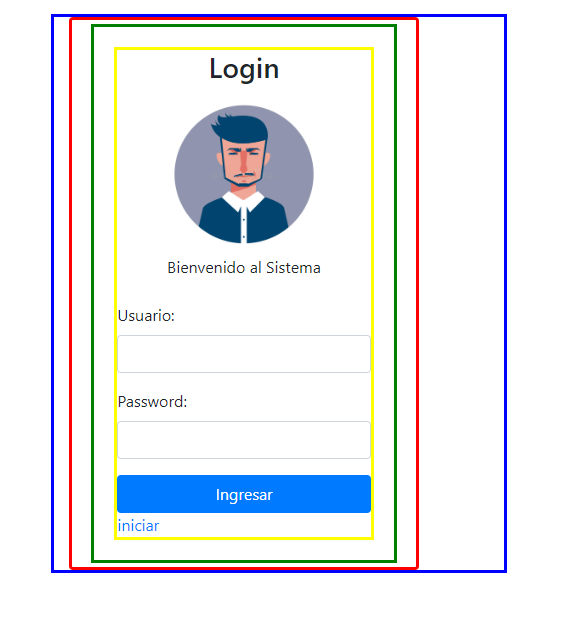This screenshot has height=629, width=565.
Task: Click the Bienvenido al Sistema message
Action: tap(244, 268)
